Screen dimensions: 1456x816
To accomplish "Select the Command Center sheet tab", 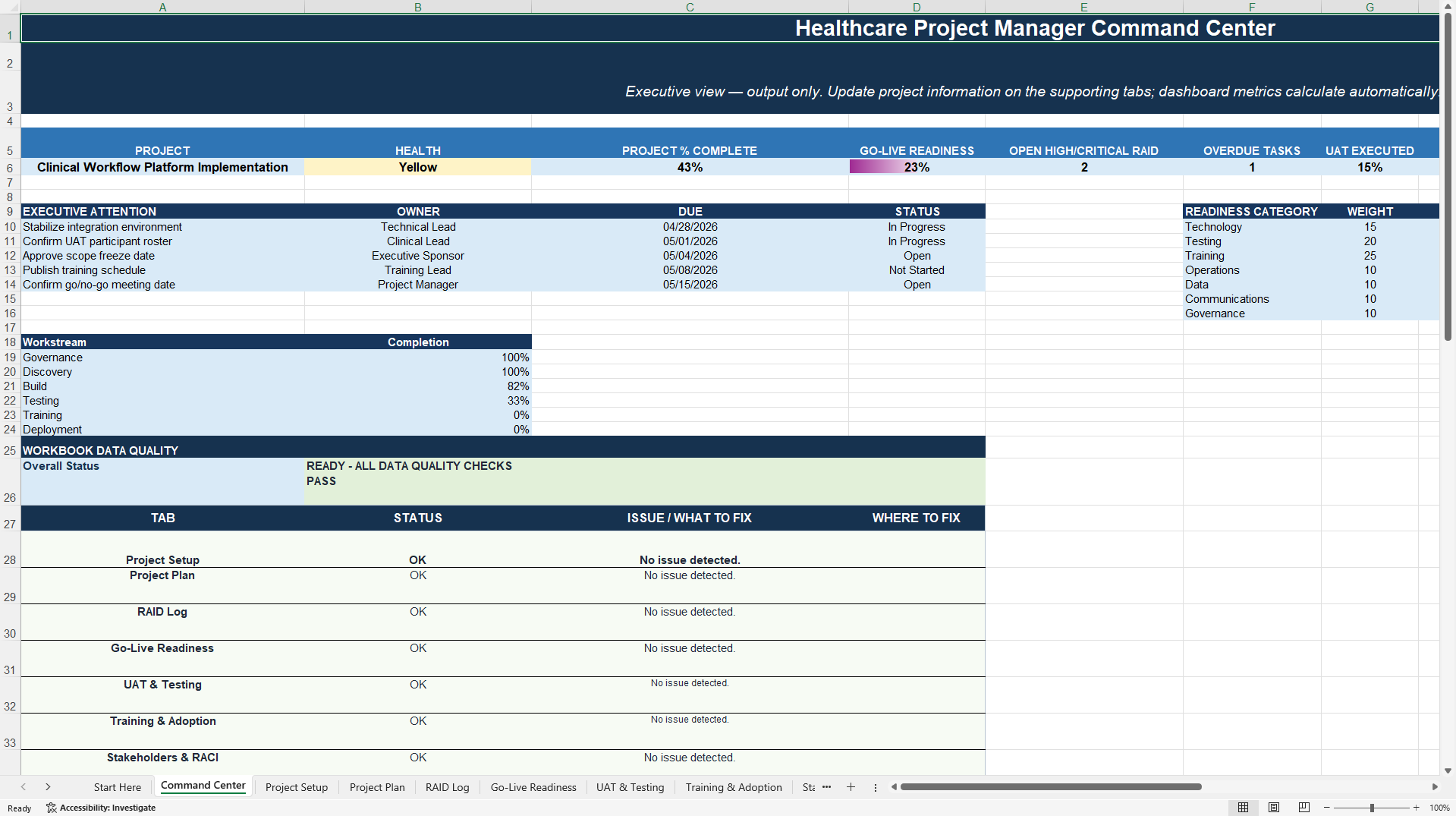I will click(203, 786).
